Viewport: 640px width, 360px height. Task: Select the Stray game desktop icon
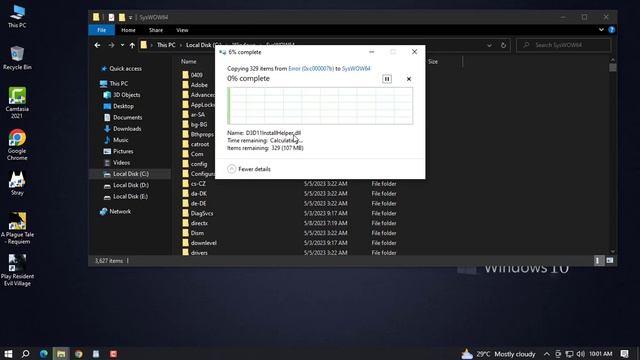[17, 183]
